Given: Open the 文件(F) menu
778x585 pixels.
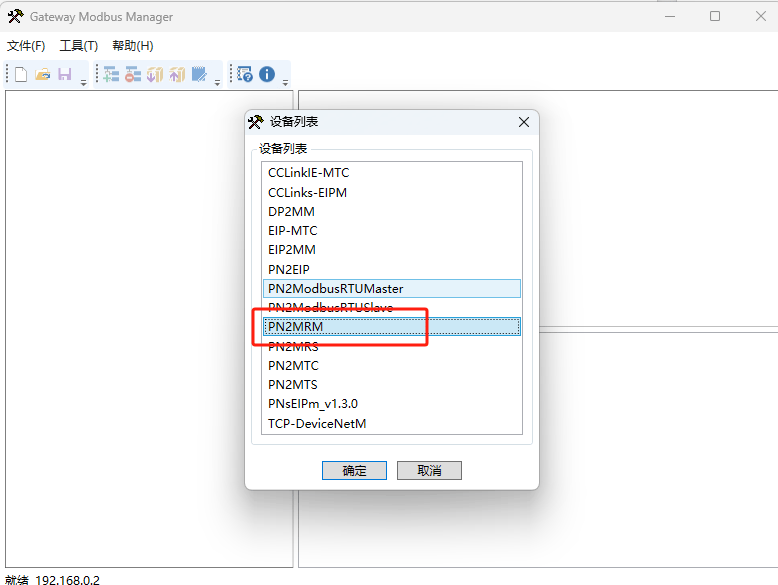Looking at the screenshot, I should pyautogui.click(x=26, y=46).
